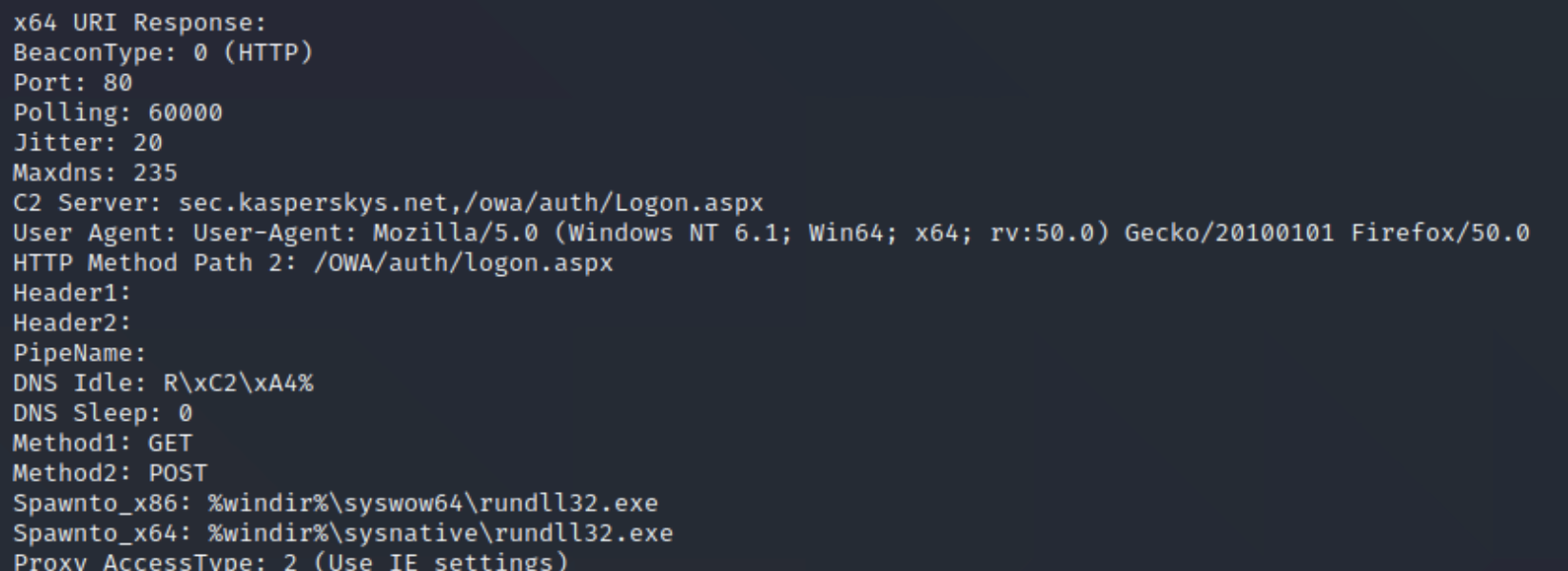This screenshot has height=571, width=1568.
Task: Click the Spawnto_x64 sysnative rundll32.exe path
Action: point(441,533)
